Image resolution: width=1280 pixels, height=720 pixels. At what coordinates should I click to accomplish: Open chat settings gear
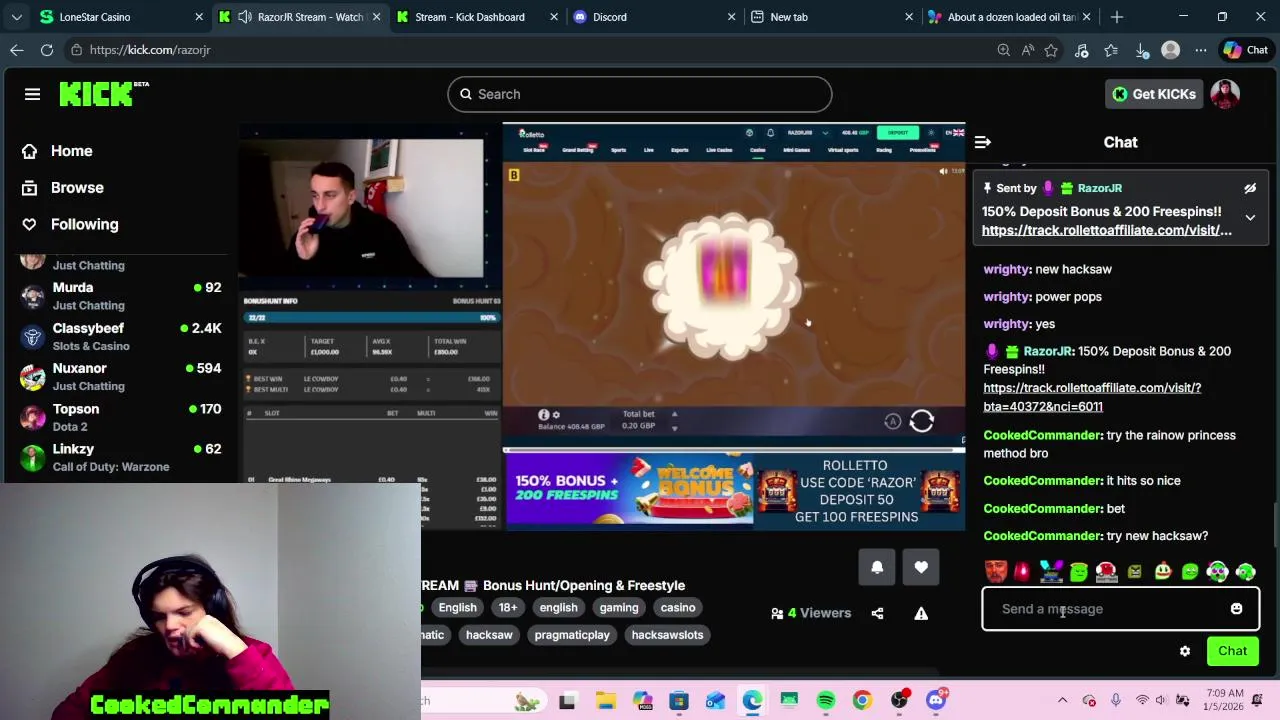[x=1185, y=651]
